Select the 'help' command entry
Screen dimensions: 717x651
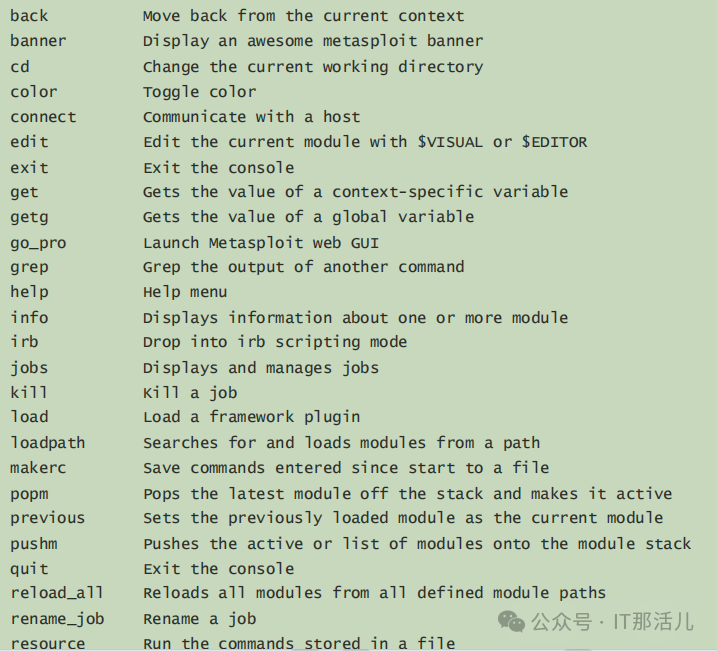29,292
